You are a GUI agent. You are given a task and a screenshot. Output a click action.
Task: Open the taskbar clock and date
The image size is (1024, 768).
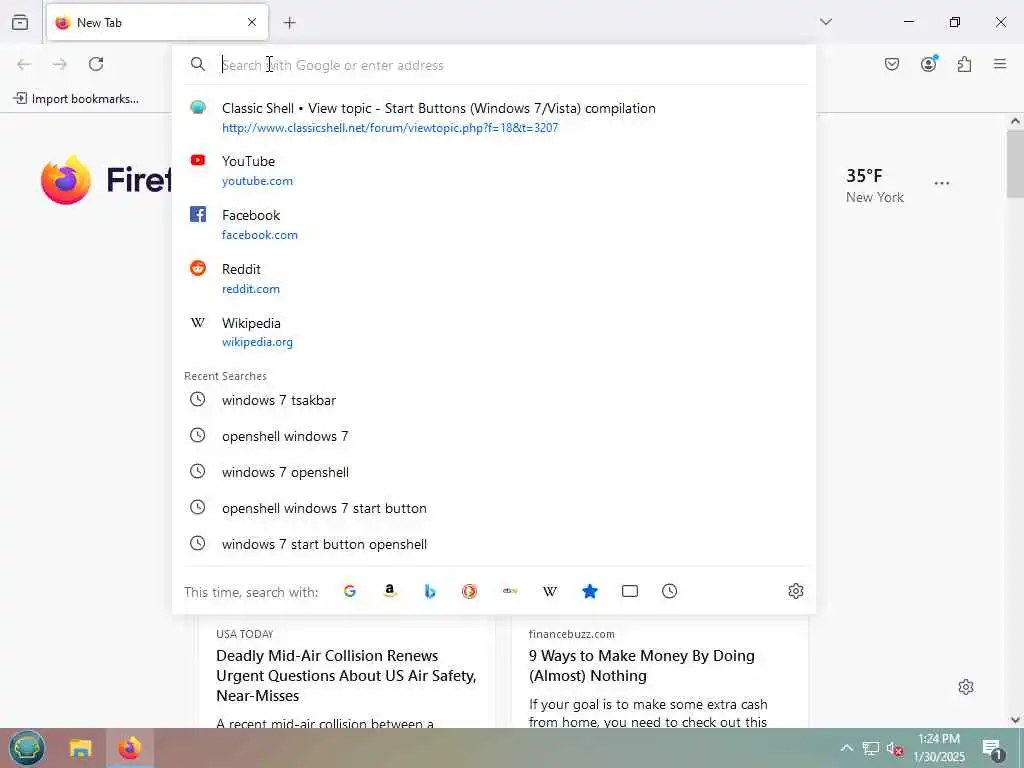tap(939, 748)
